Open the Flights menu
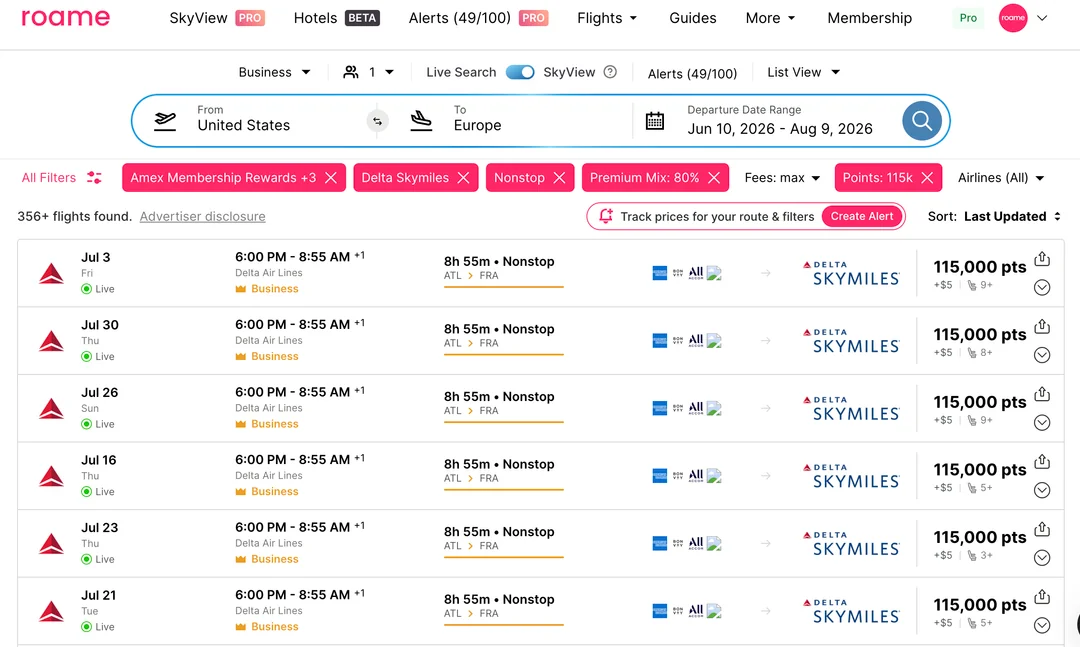 click(607, 18)
